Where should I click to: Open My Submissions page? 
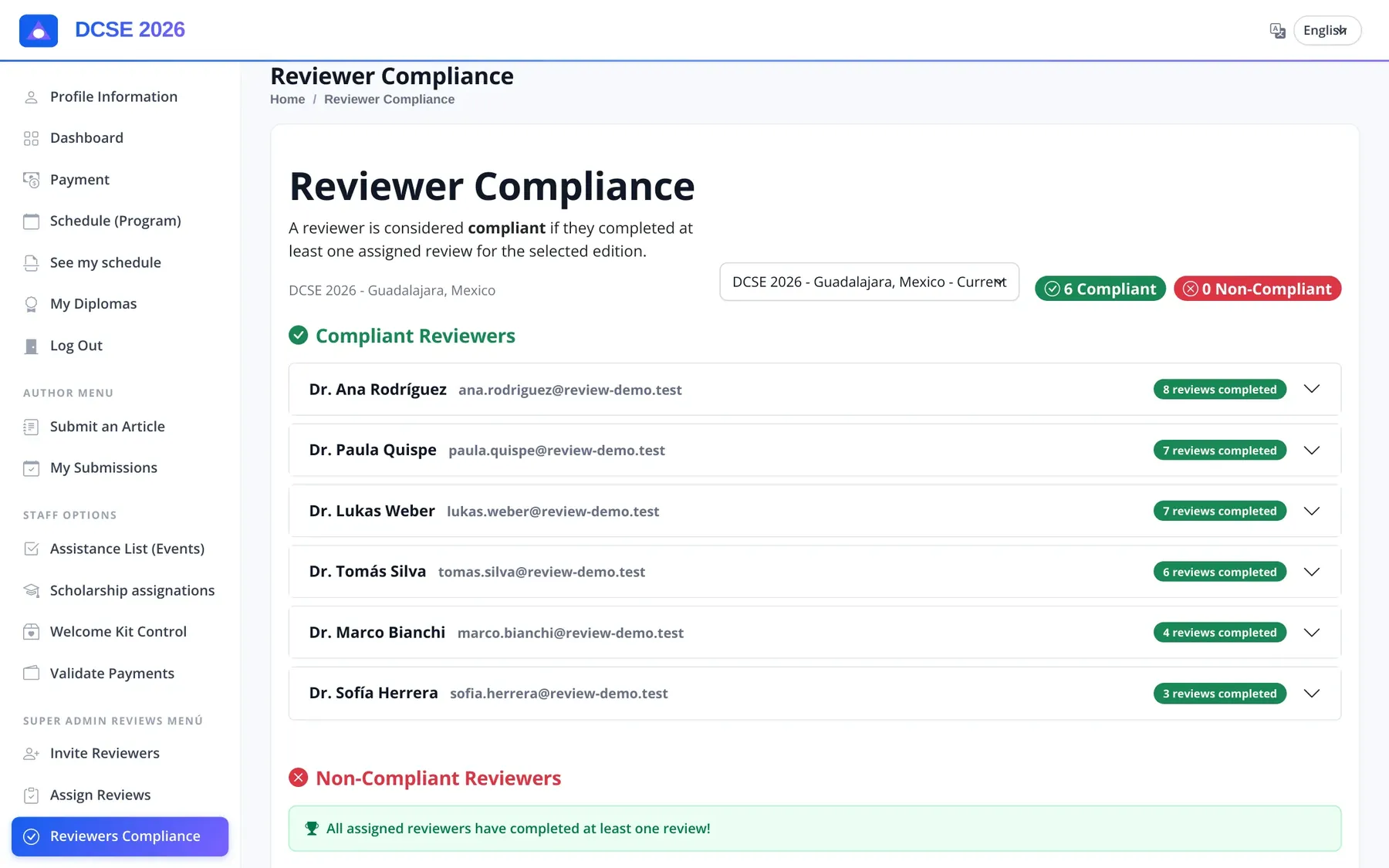(x=120, y=468)
